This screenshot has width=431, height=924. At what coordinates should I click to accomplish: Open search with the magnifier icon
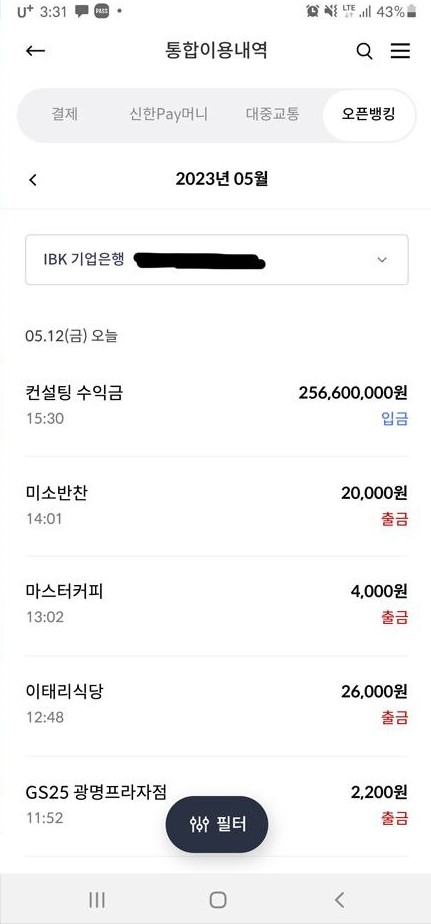(364, 51)
